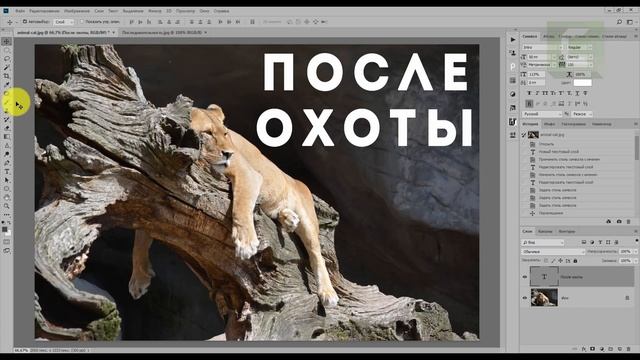
Task: Lock transparent pixels icon in Layers
Action: tap(546, 261)
